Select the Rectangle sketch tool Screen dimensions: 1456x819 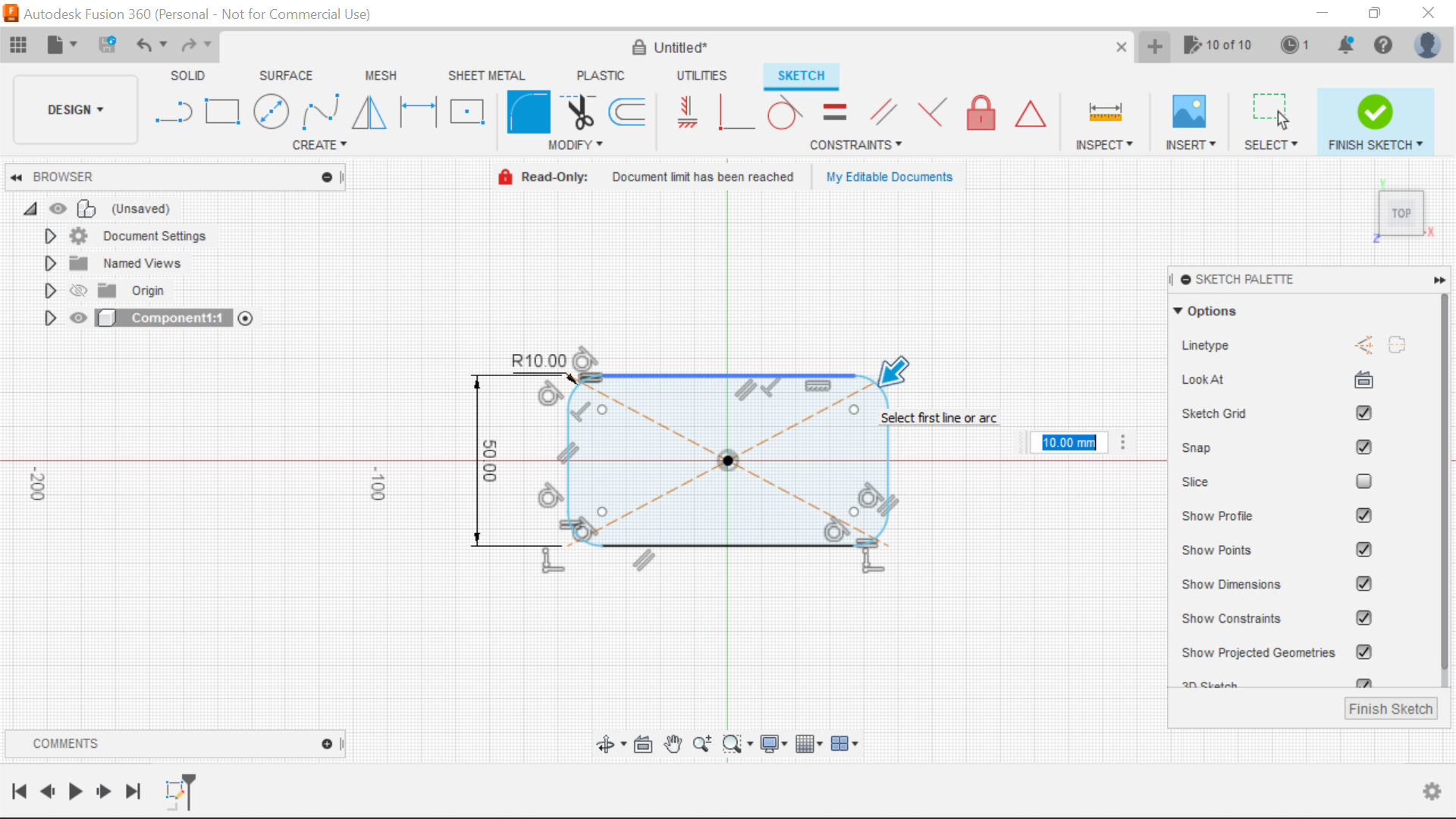coord(222,112)
